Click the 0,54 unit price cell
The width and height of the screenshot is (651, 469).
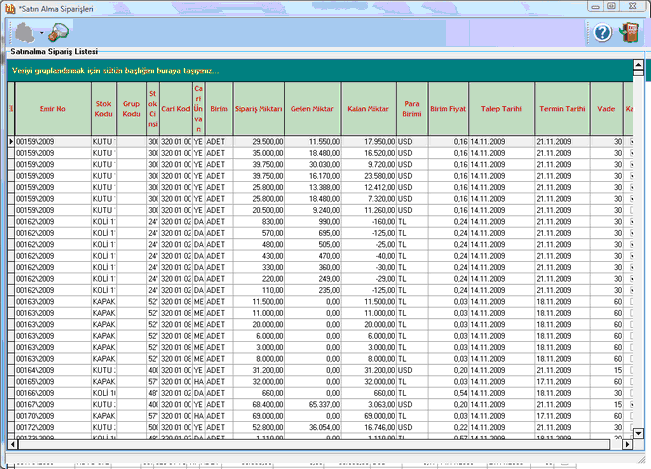tap(448, 393)
